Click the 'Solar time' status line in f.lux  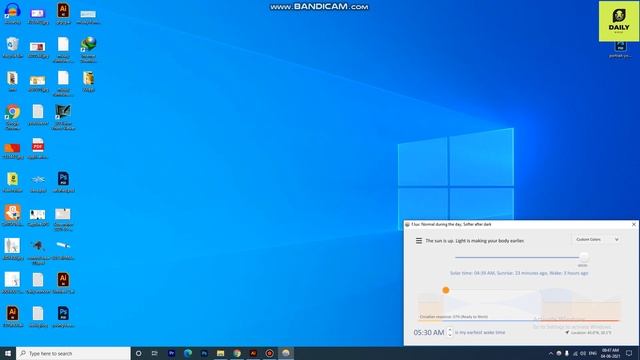519,273
